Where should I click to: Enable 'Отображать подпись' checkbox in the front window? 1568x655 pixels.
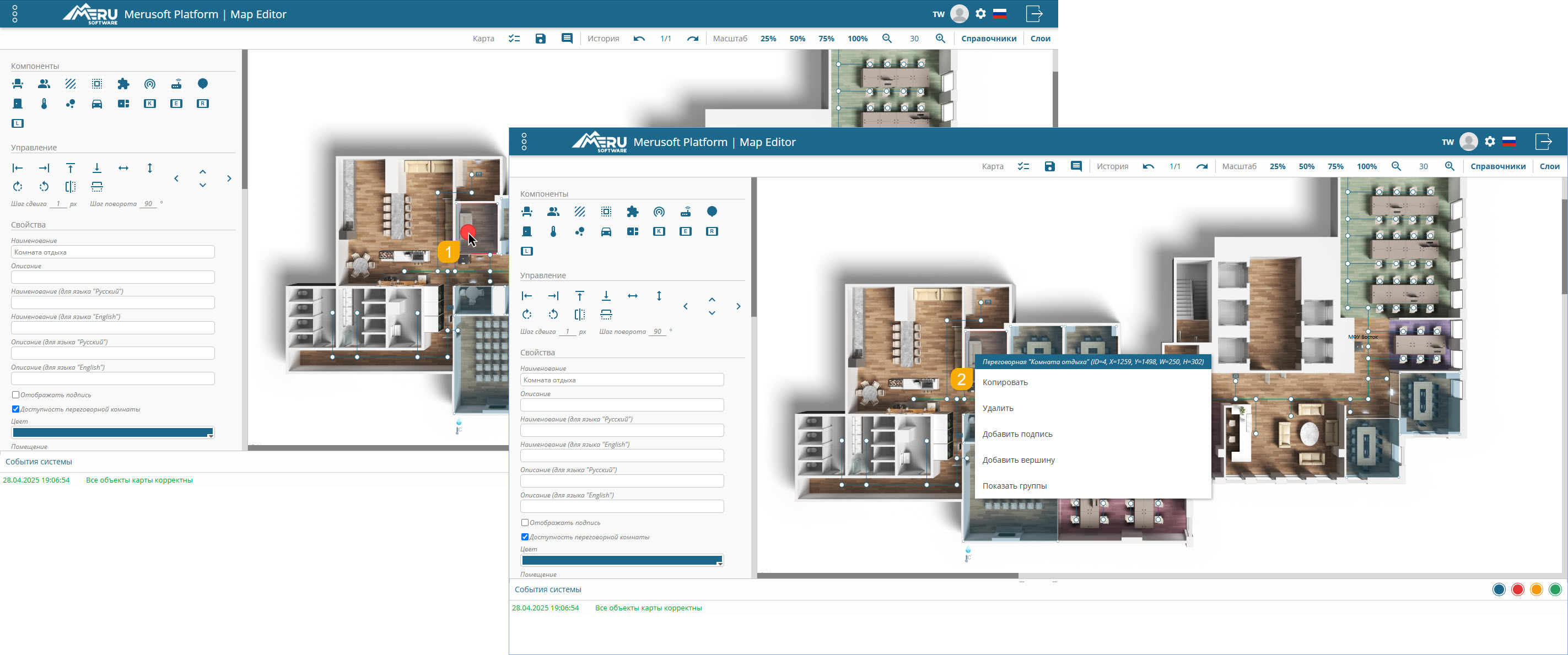525,522
